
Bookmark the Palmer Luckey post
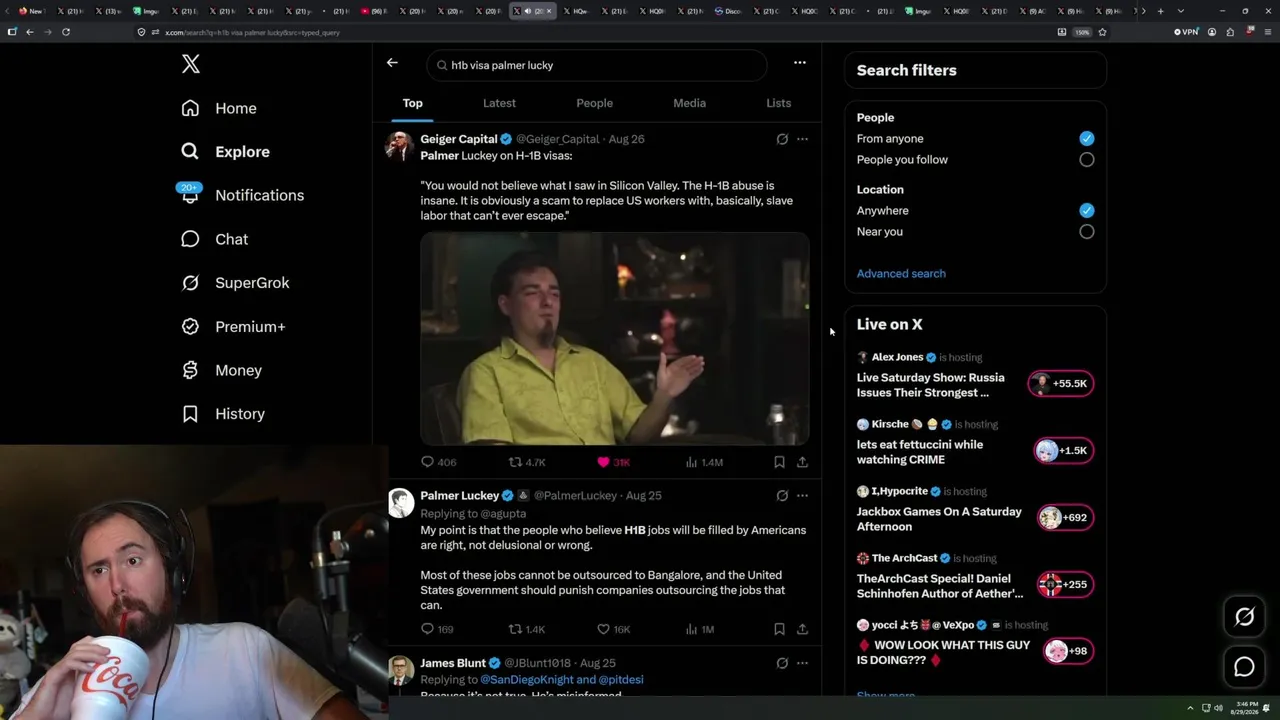point(779,629)
